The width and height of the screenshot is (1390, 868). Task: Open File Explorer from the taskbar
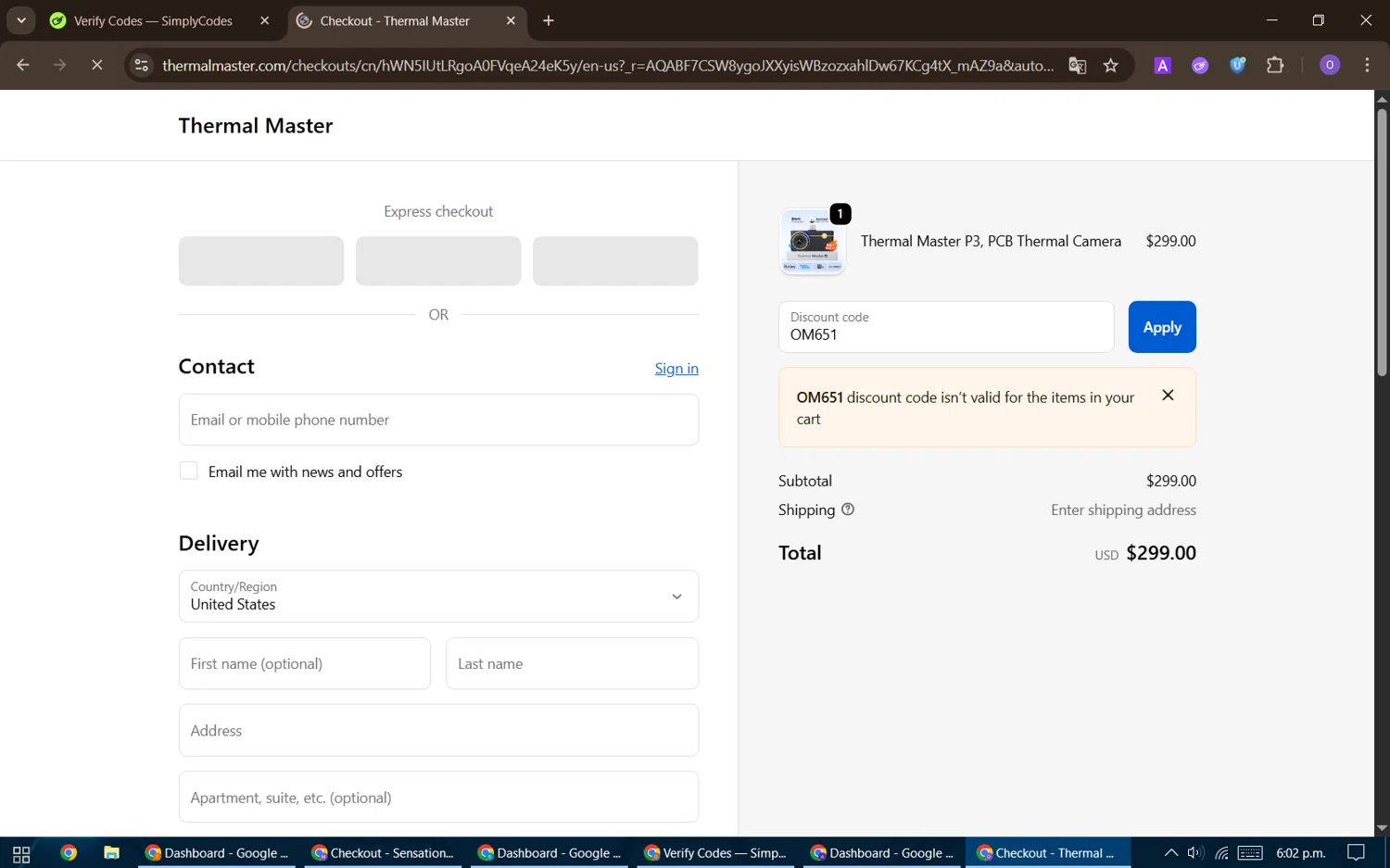pos(111,853)
